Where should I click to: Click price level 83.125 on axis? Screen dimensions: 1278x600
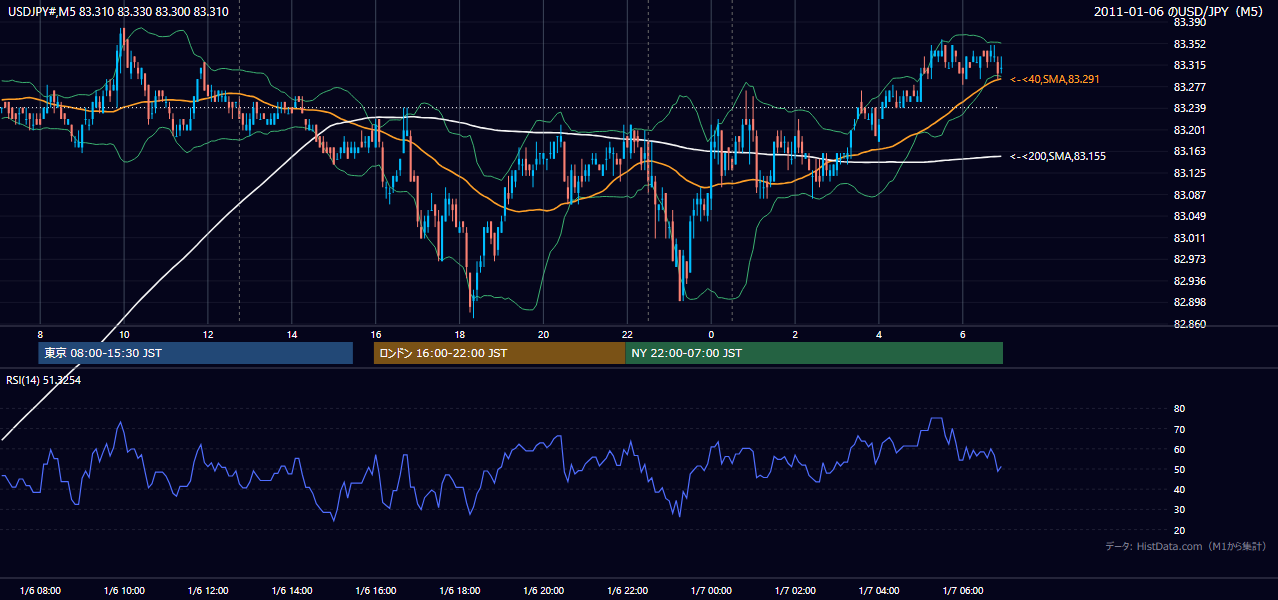[1188, 173]
